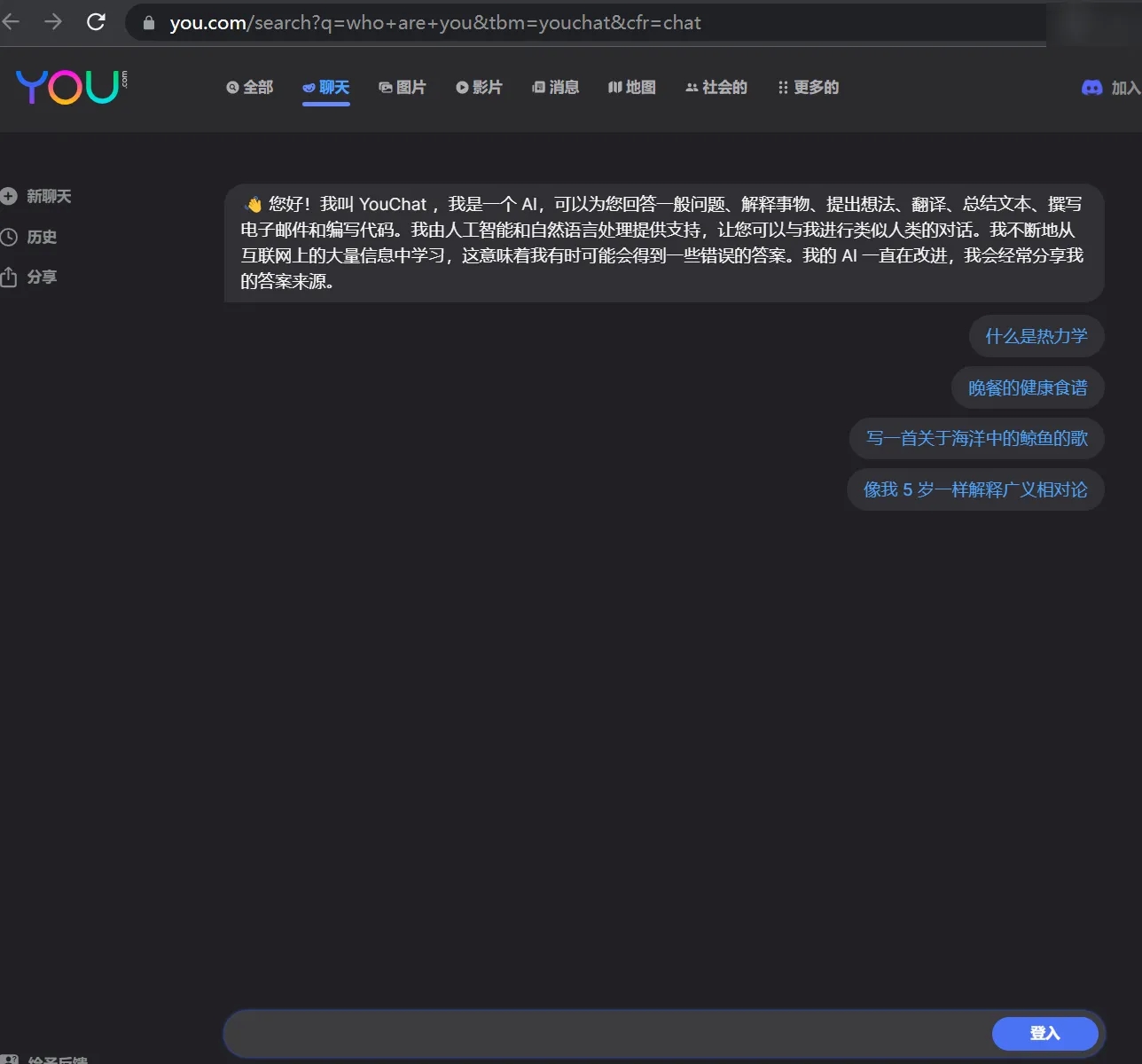
Task: Click the lock icon in address bar
Action: pyautogui.click(x=149, y=23)
